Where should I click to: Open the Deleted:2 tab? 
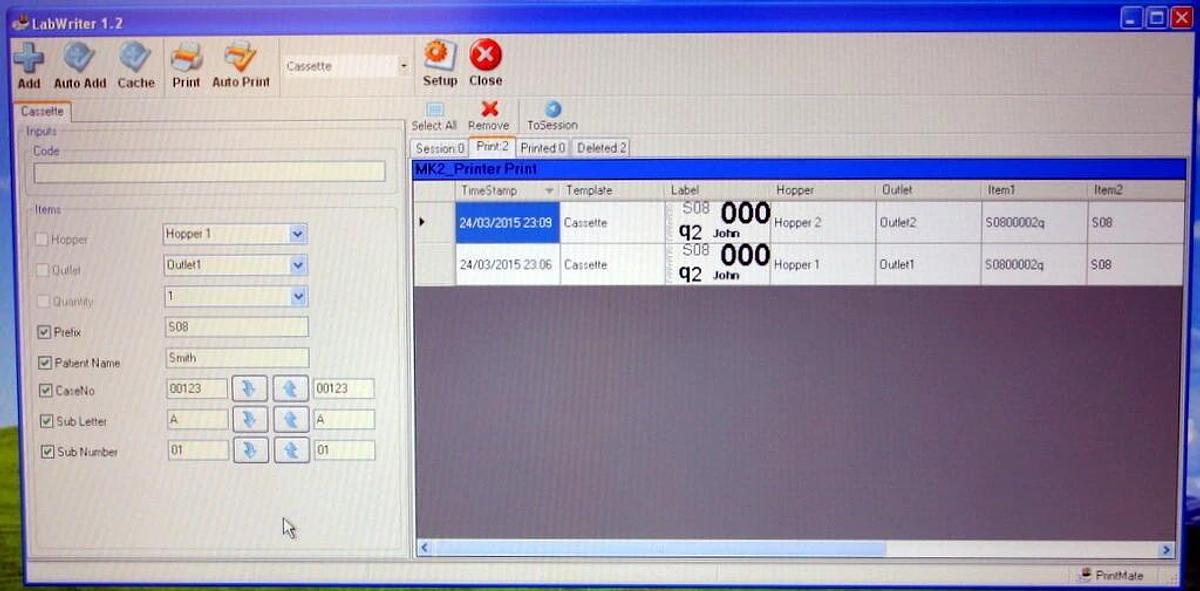600,147
